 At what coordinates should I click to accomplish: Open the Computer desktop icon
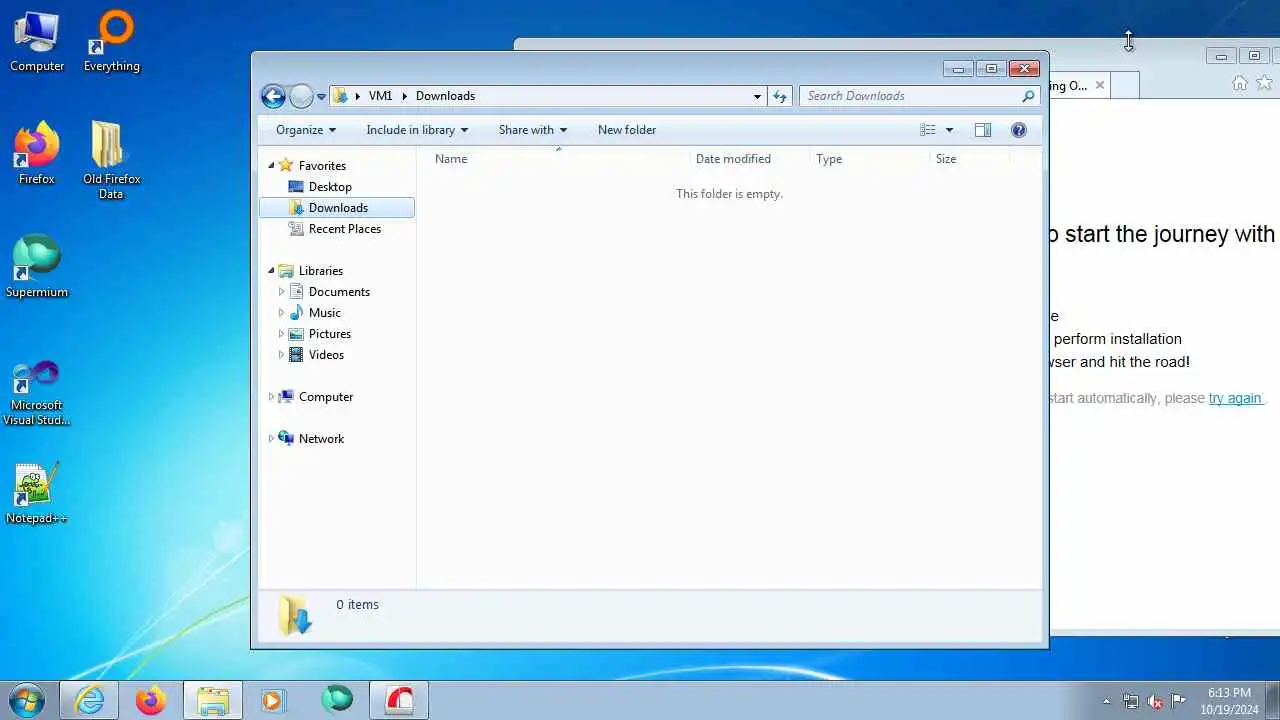(x=37, y=42)
